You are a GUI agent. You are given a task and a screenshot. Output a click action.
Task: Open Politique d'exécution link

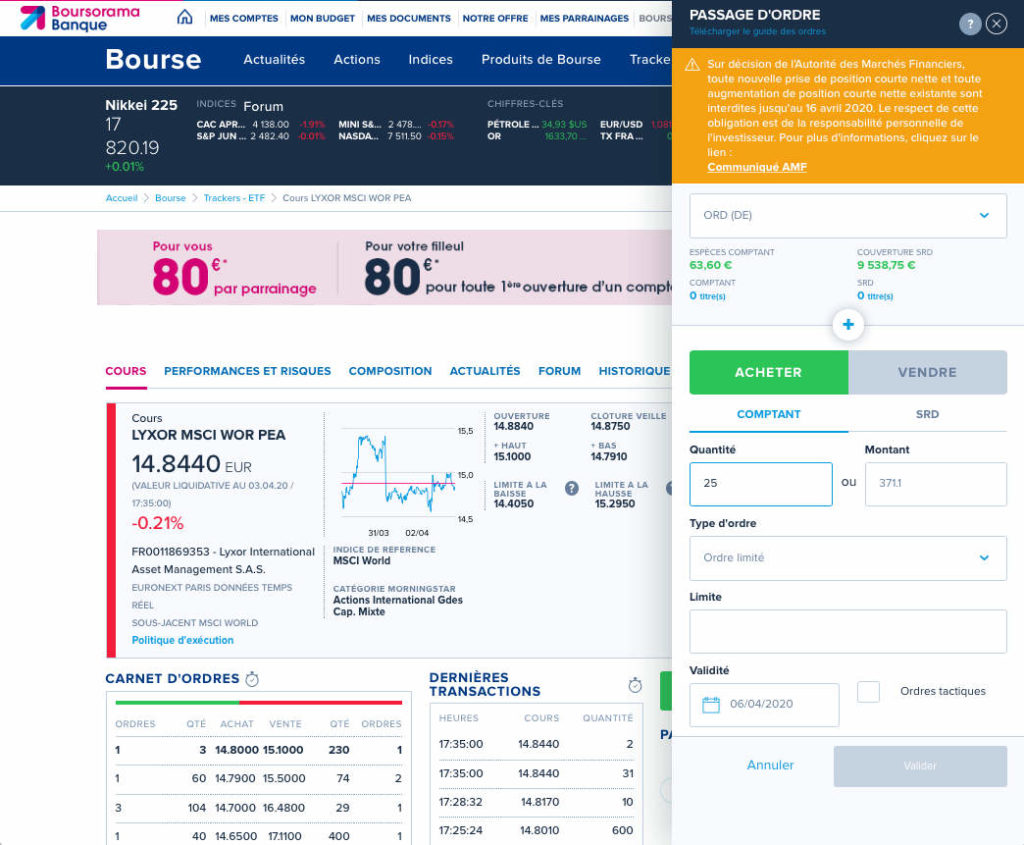coord(183,641)
